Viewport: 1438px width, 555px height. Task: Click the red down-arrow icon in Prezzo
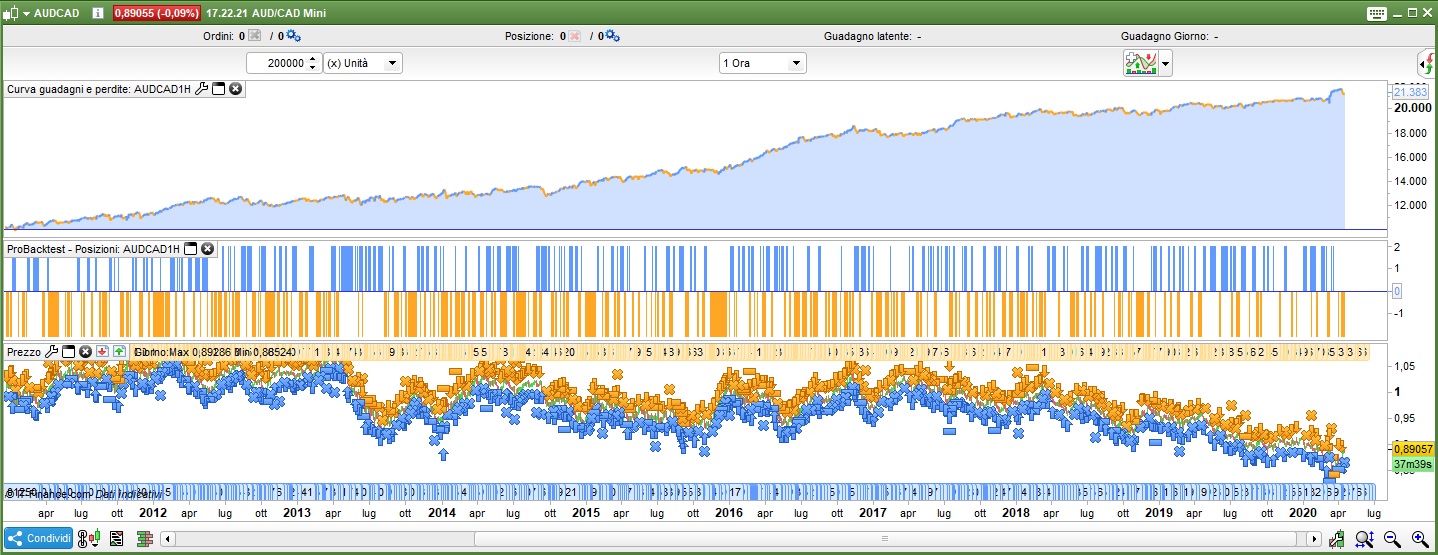pos(102,352)
